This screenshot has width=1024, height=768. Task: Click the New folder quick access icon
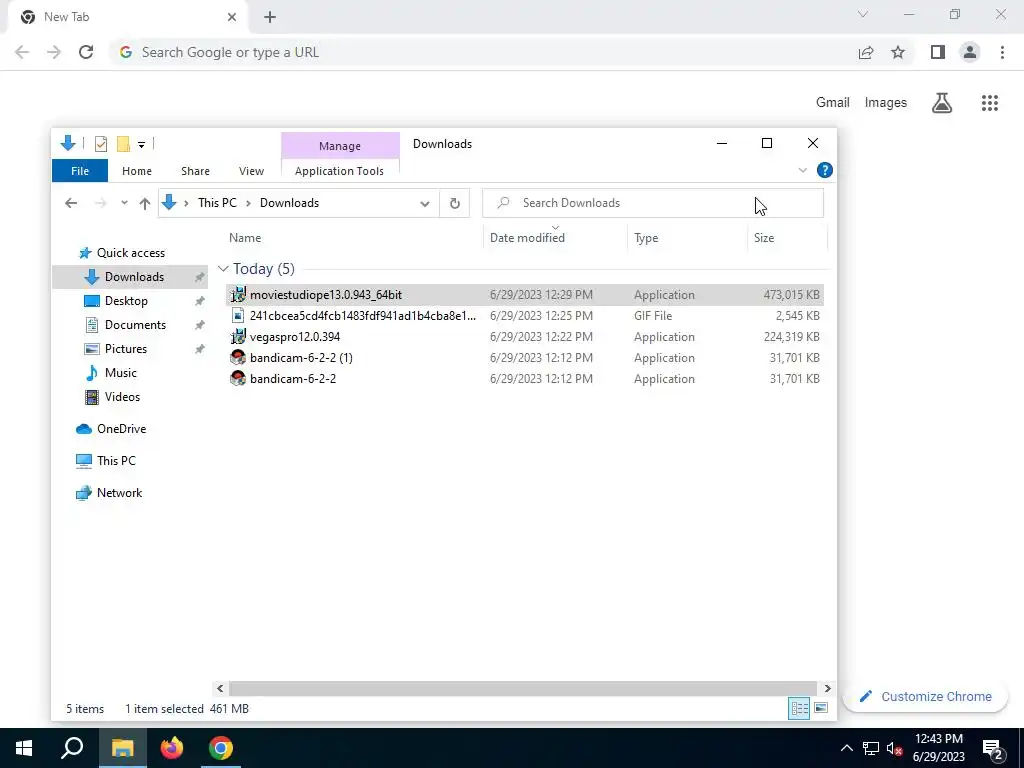(123, 144)
